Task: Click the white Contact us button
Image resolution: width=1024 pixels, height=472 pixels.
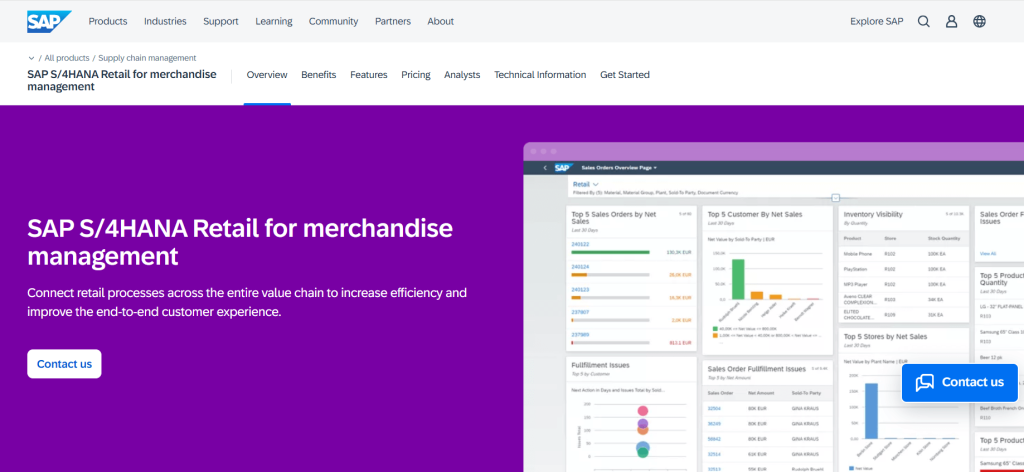Action: (x=64, y=364)
